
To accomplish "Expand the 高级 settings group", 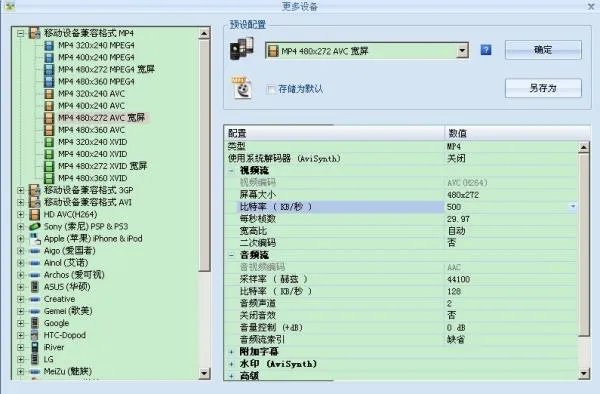I will click(x=232, y=376).
